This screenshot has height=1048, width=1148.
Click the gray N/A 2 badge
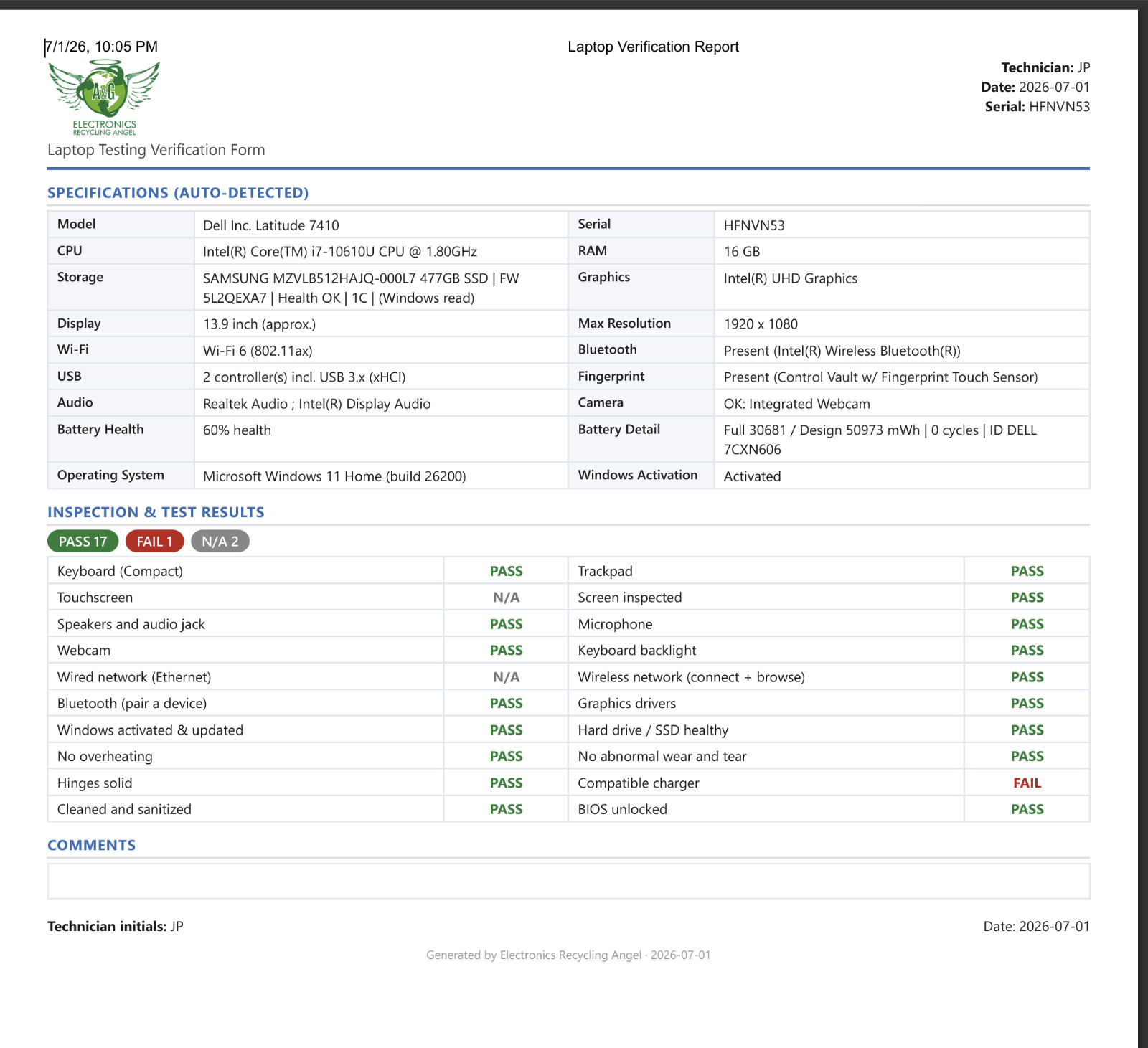click(220, 542)
